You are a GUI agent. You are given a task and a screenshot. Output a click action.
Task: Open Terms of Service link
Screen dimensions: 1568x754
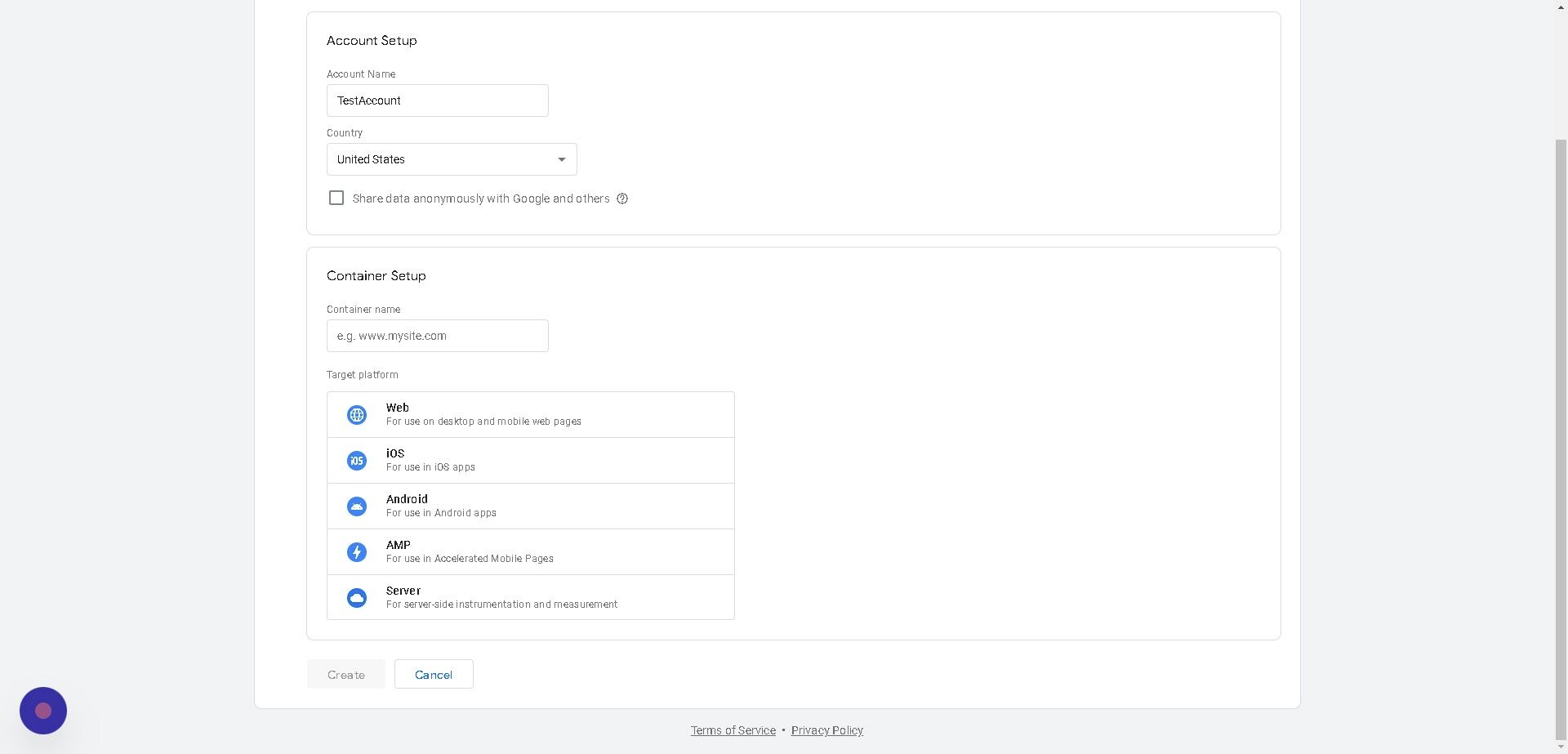(733, 730)
